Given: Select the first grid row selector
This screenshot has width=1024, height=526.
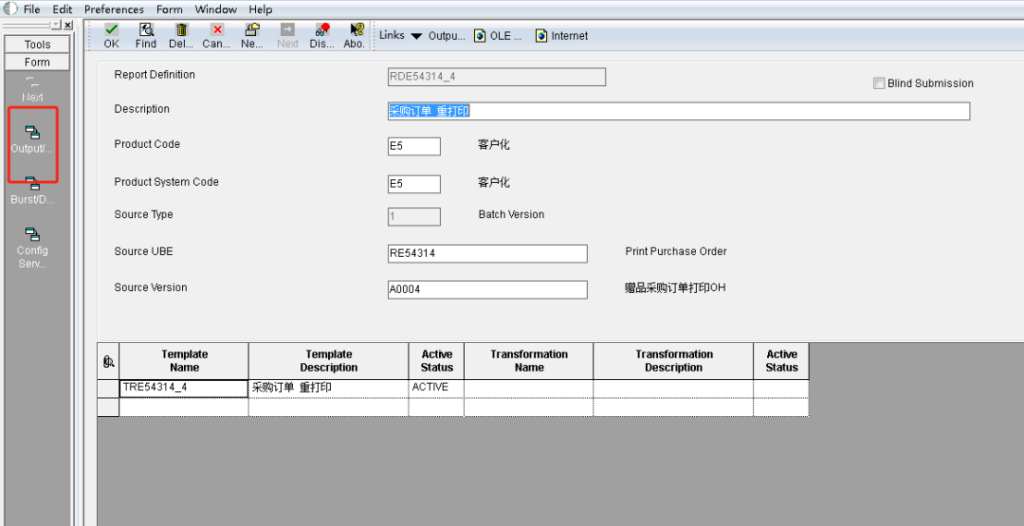Looking at the screenshot, I should [x=108, y=388].
